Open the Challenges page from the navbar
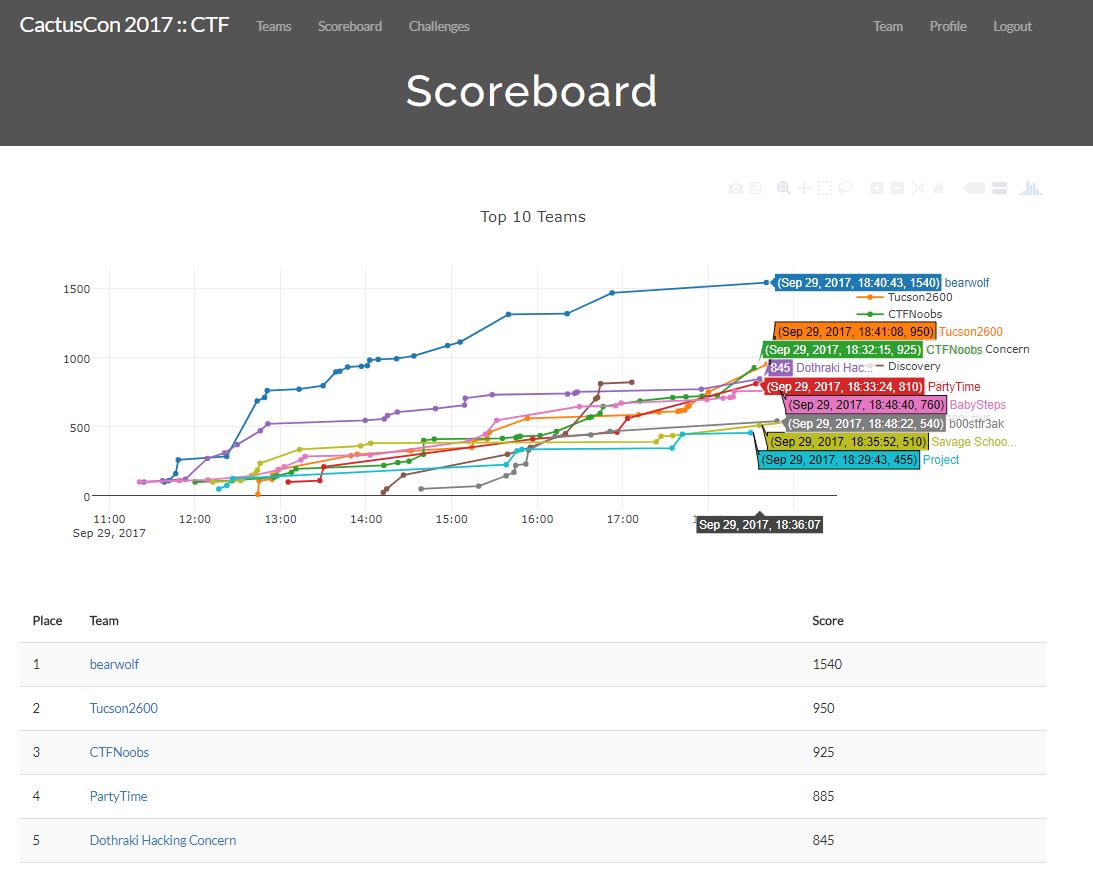 pos(438,26)
